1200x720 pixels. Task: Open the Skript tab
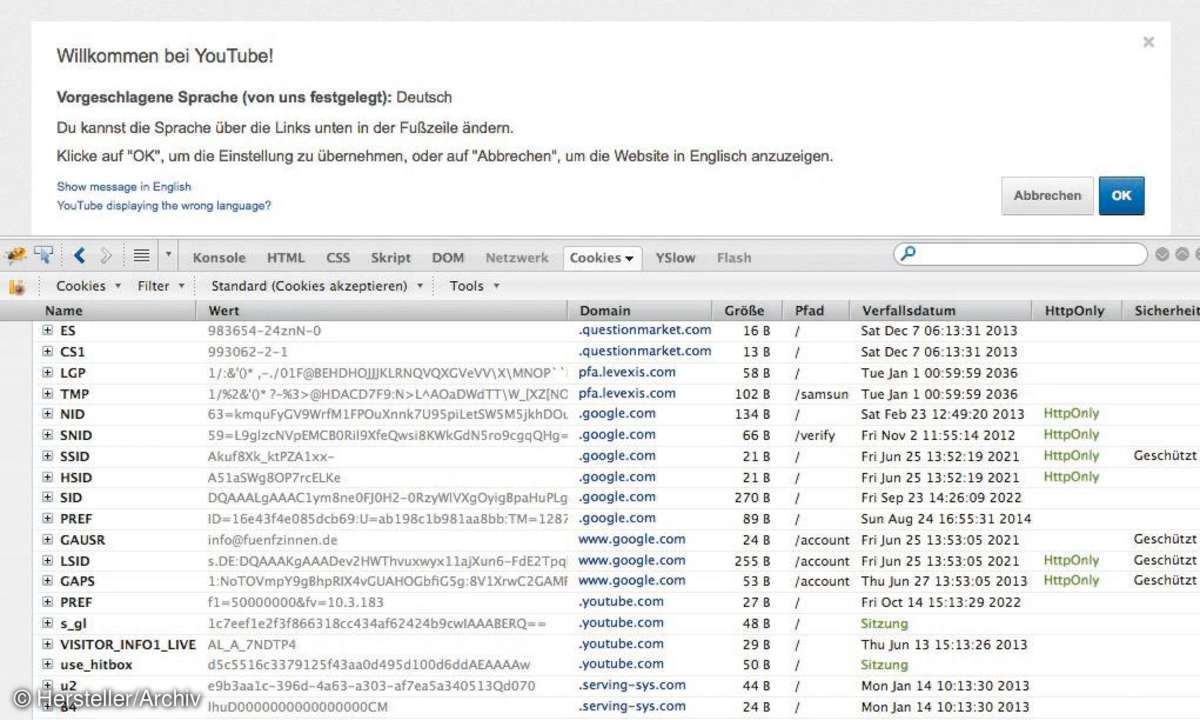pyautogui.click(x=391, y=258)
